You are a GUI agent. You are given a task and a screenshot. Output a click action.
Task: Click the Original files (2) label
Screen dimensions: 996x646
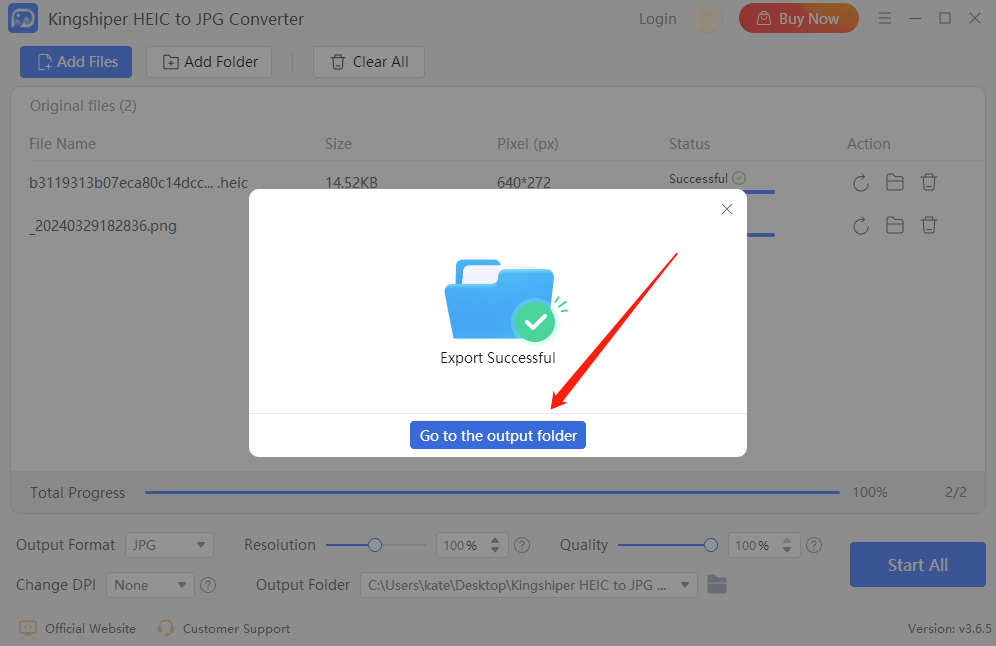coord(83,106)
